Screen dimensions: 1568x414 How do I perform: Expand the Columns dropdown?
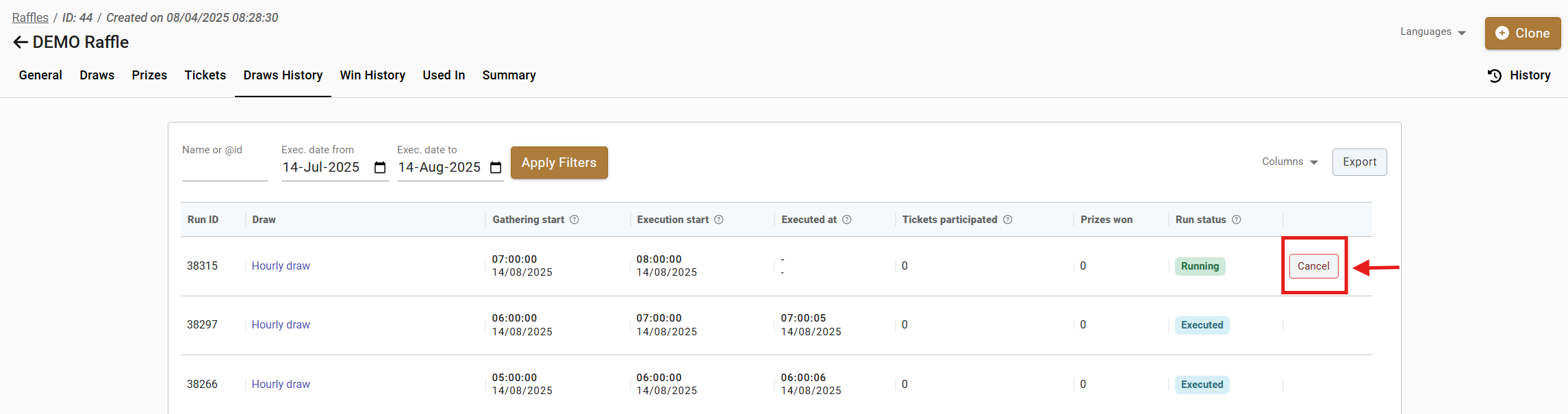point(1290,162)
